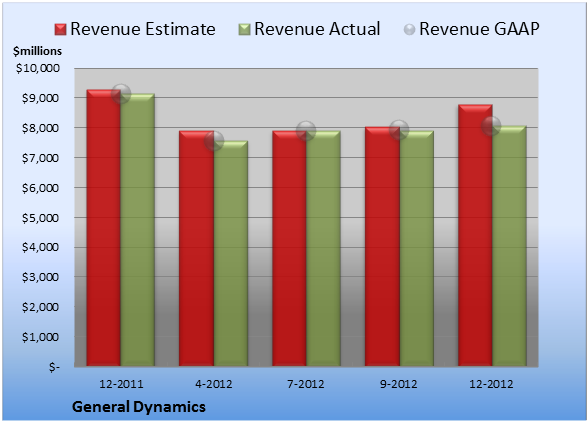This screenshot has height=422, width=588.
Task: Click the gray Revenue GAAP legend sphere
Action: pos(410,30)
